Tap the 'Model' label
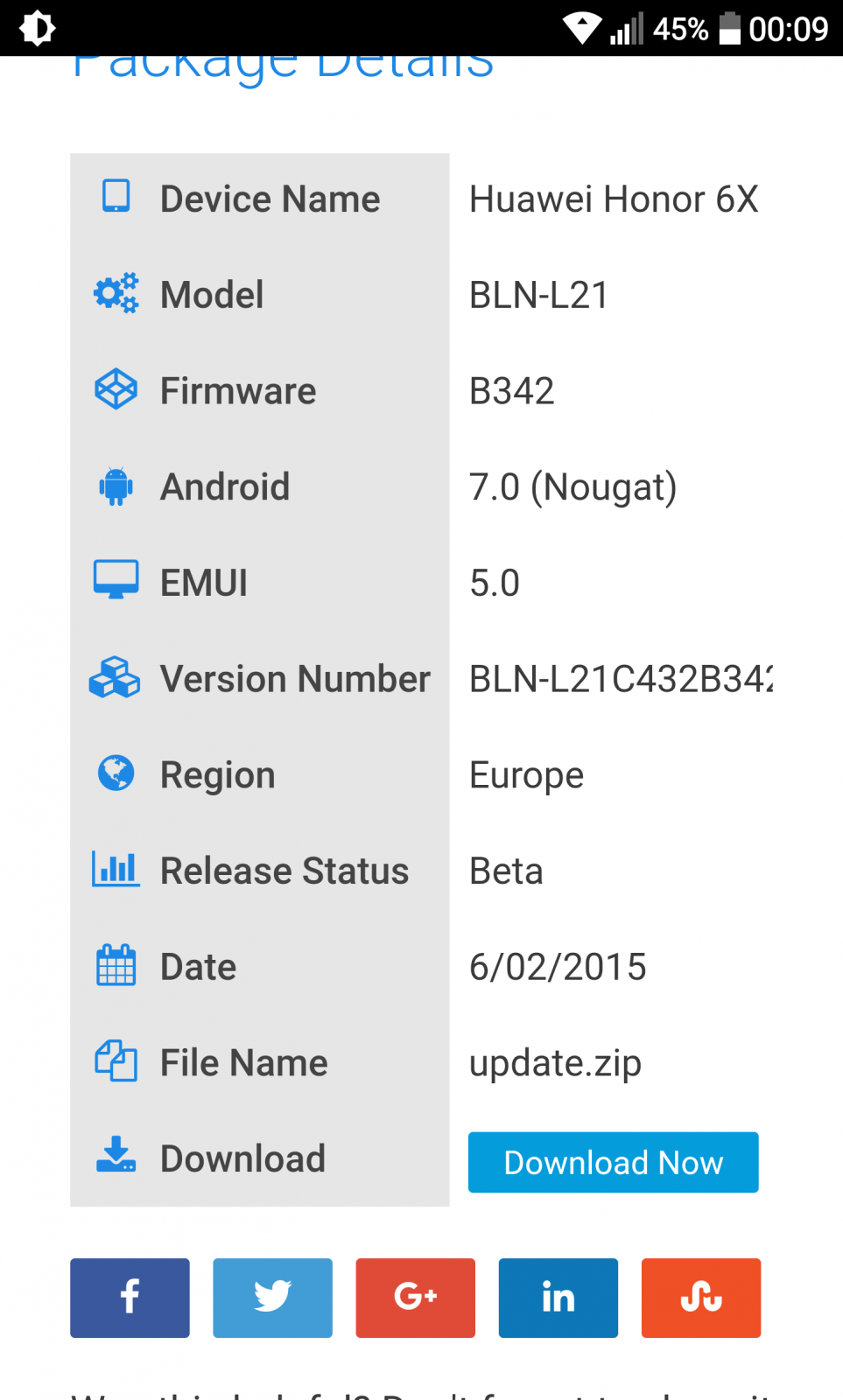Viewport: 843px width, 1400px height. pyautogui.click(x=212, y=295)
